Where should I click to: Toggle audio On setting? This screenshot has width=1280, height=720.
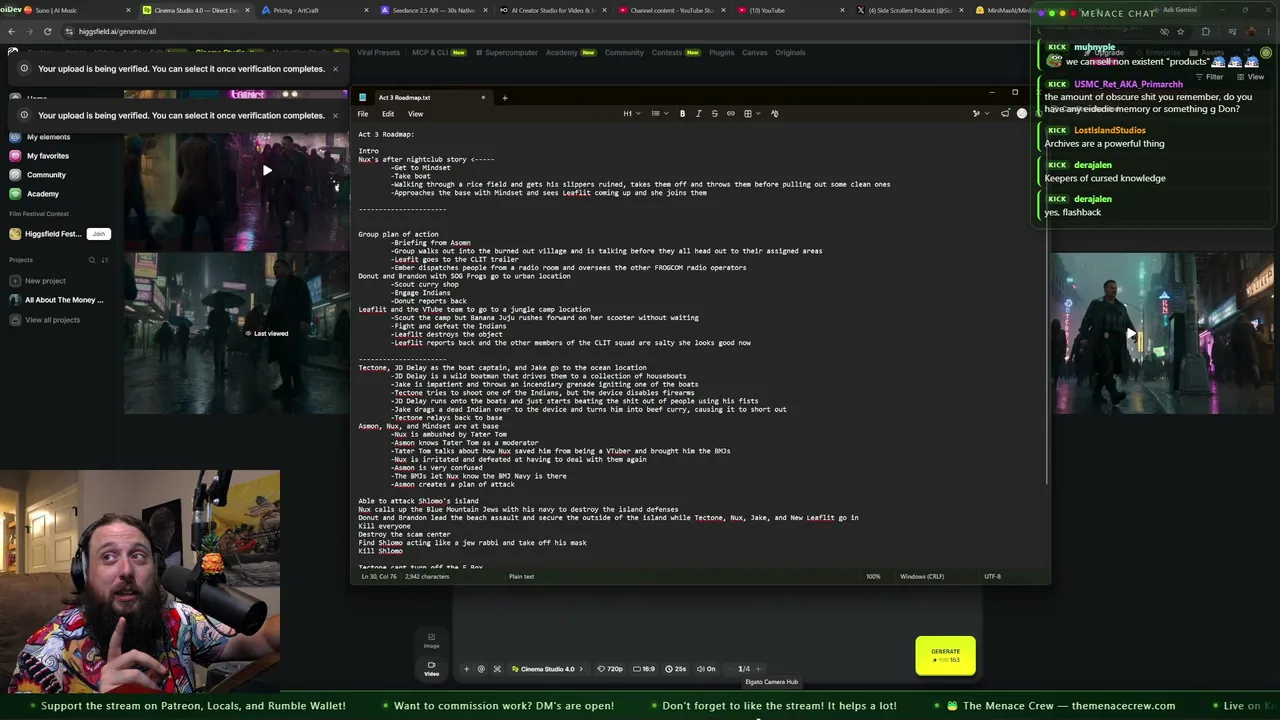(706, 669)
